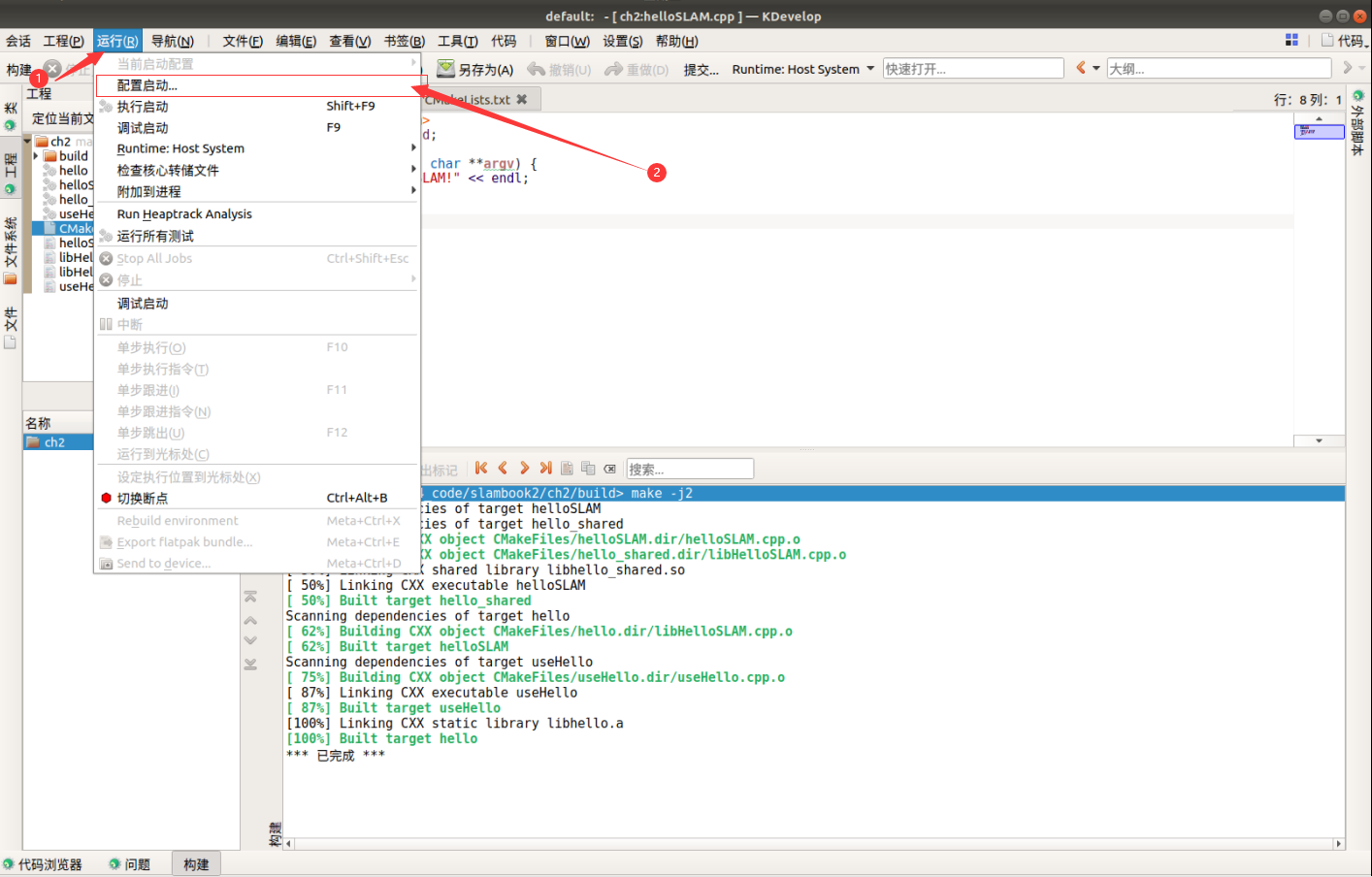Go to previous output item icon

(x=503, y=468)
